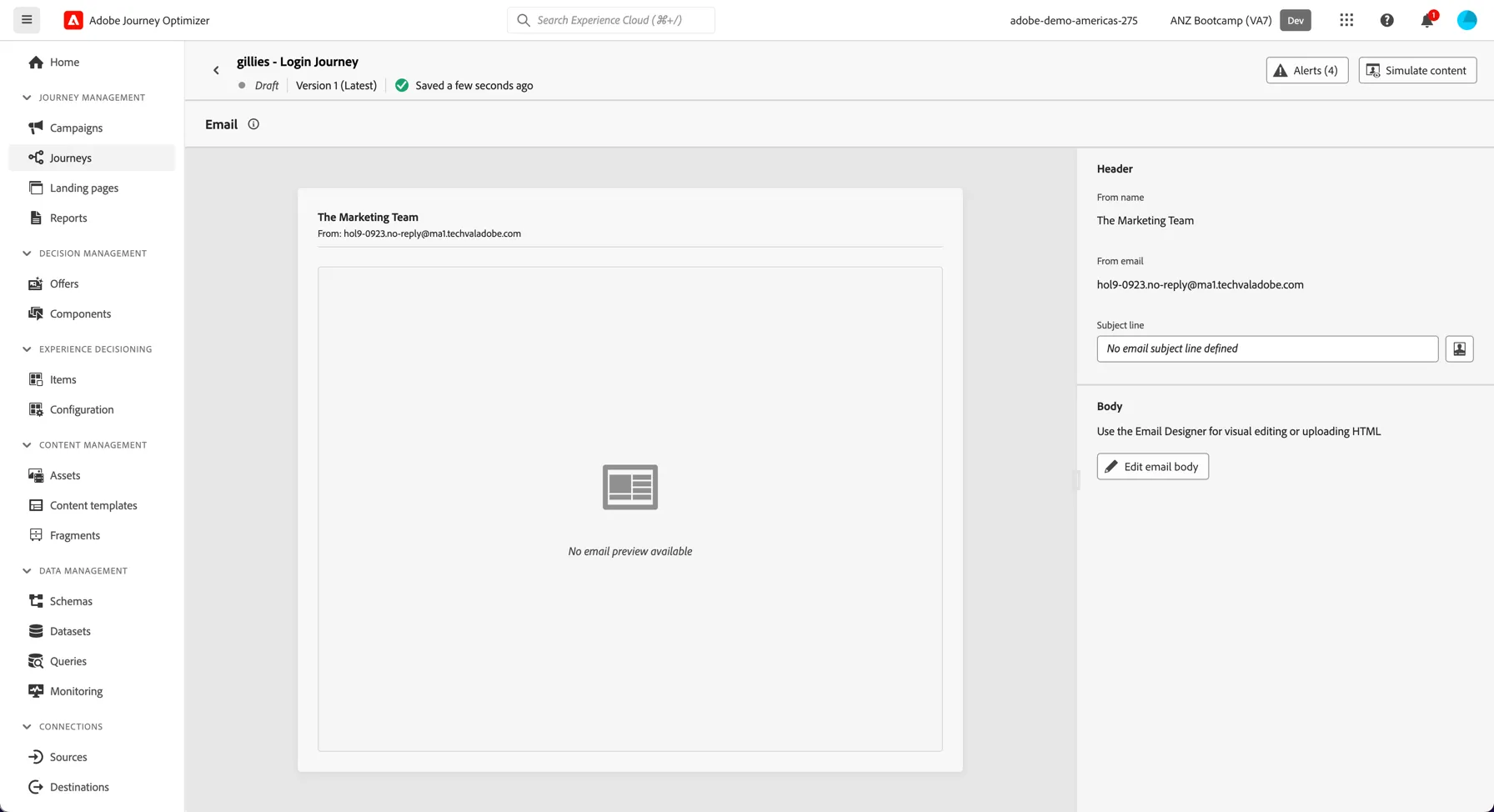Toggle the hamburger navigation menu
Image resolution: width=1494 pixels, height=812 pixels.
point(27,20)
